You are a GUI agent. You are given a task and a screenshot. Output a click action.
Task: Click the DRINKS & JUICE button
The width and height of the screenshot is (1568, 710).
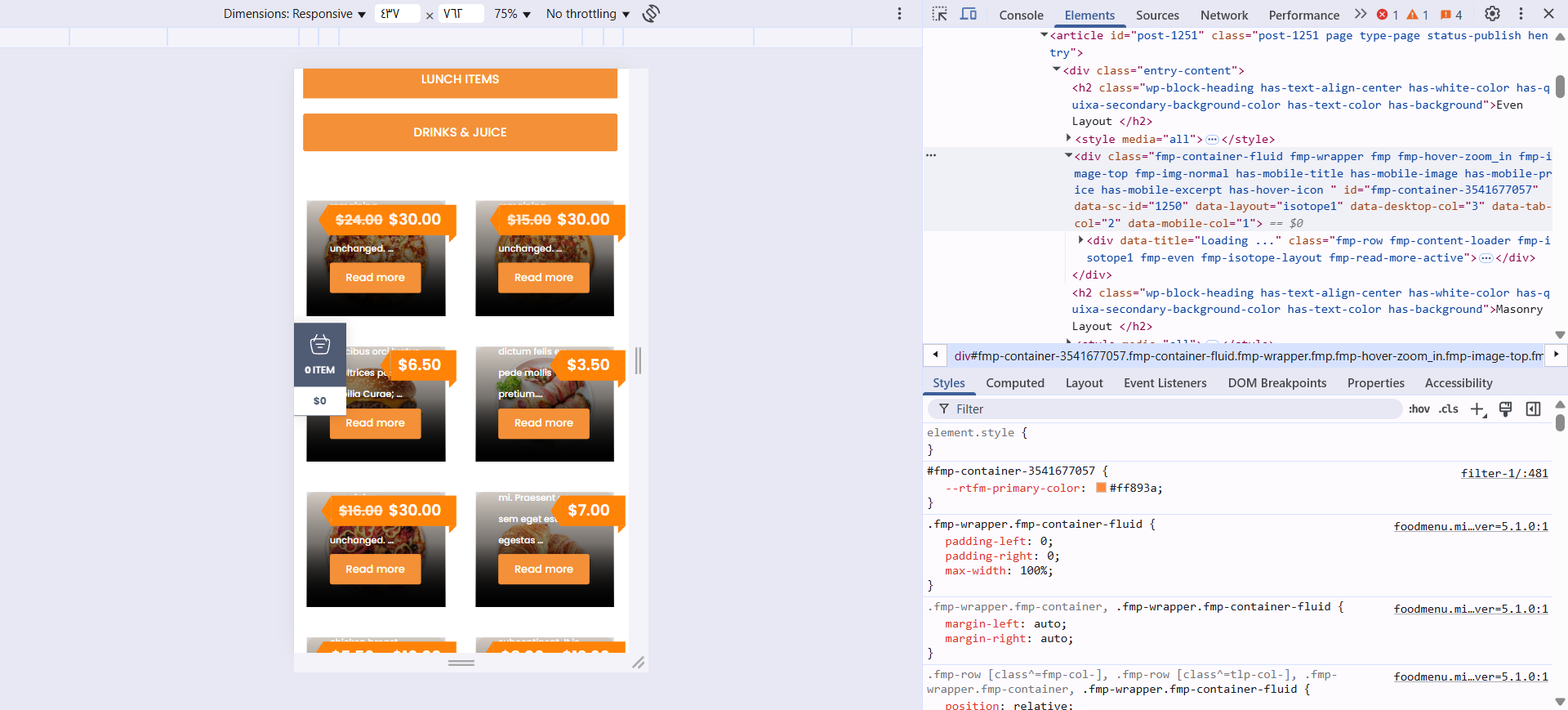pos(460,132)
